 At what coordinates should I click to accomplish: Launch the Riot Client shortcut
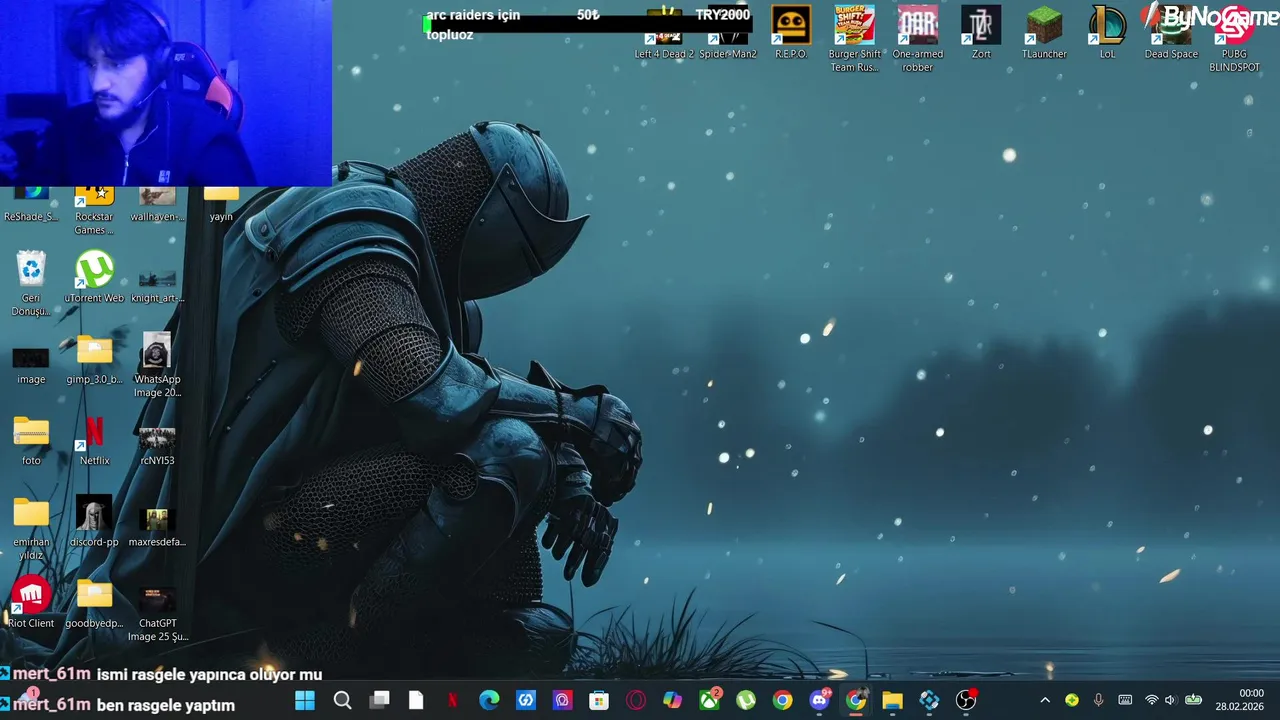pyautogui.click(x=31, y=603)
